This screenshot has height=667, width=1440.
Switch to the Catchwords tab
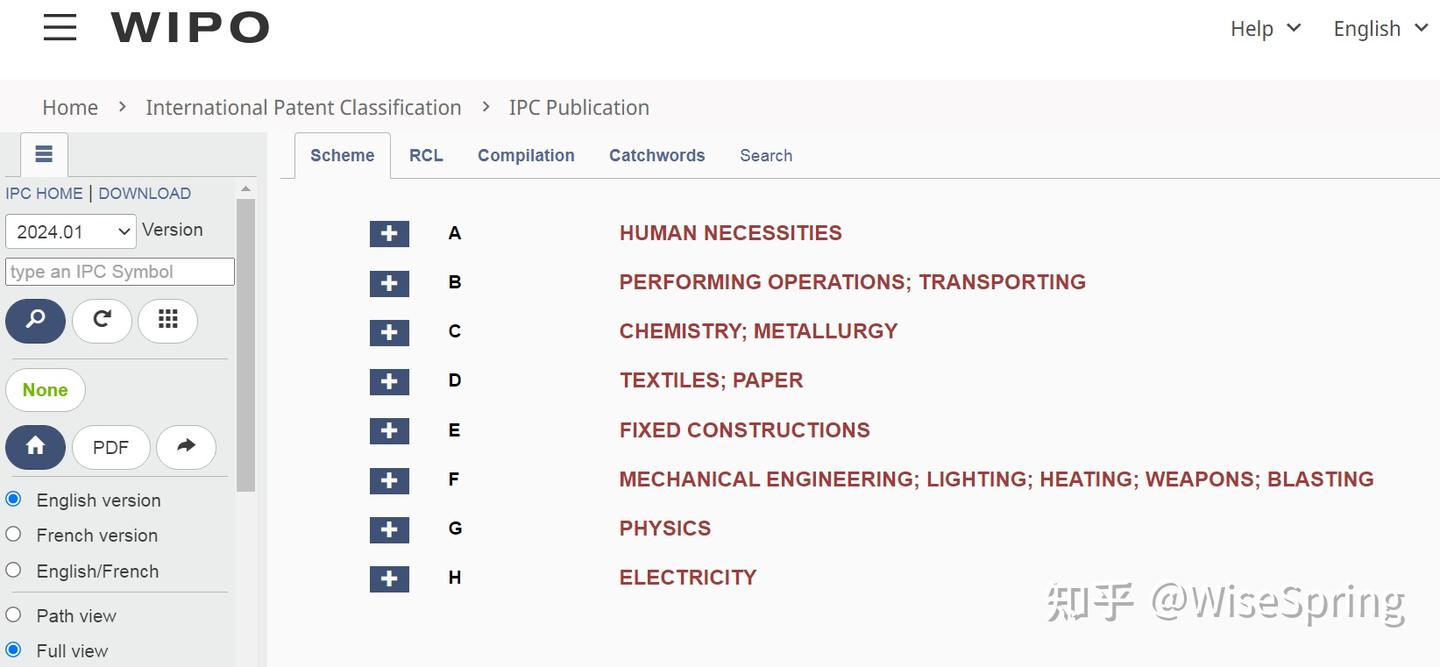coord(657,155)
